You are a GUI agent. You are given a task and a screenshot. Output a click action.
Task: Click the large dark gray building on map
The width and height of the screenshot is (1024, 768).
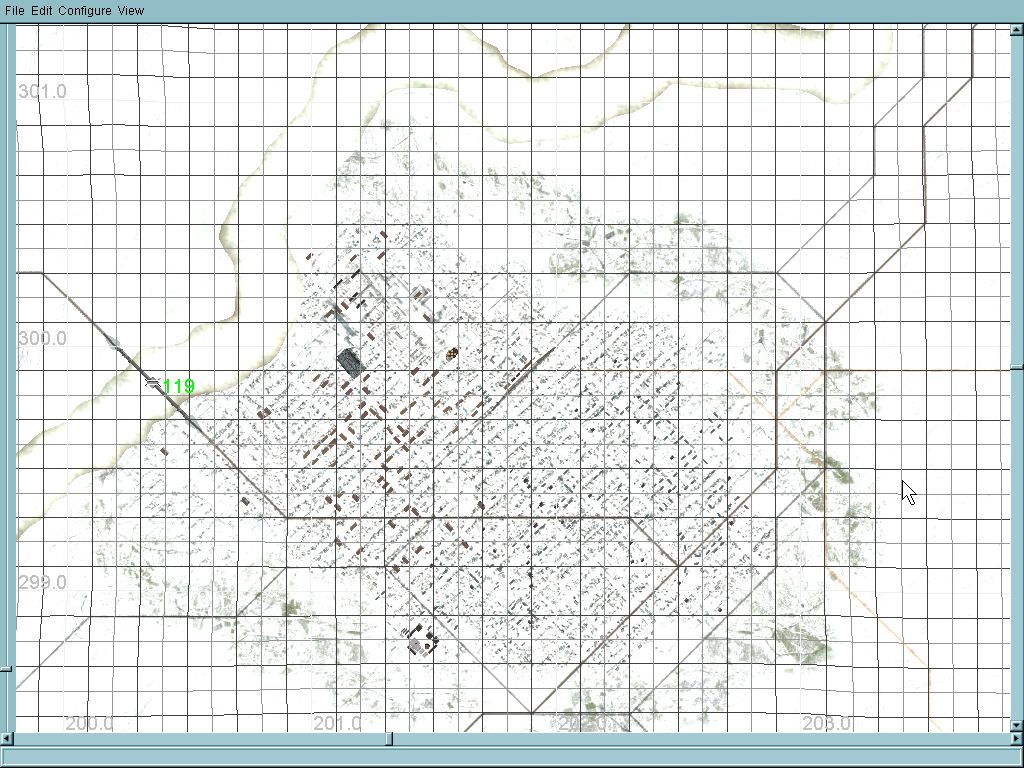click(351, 363)
